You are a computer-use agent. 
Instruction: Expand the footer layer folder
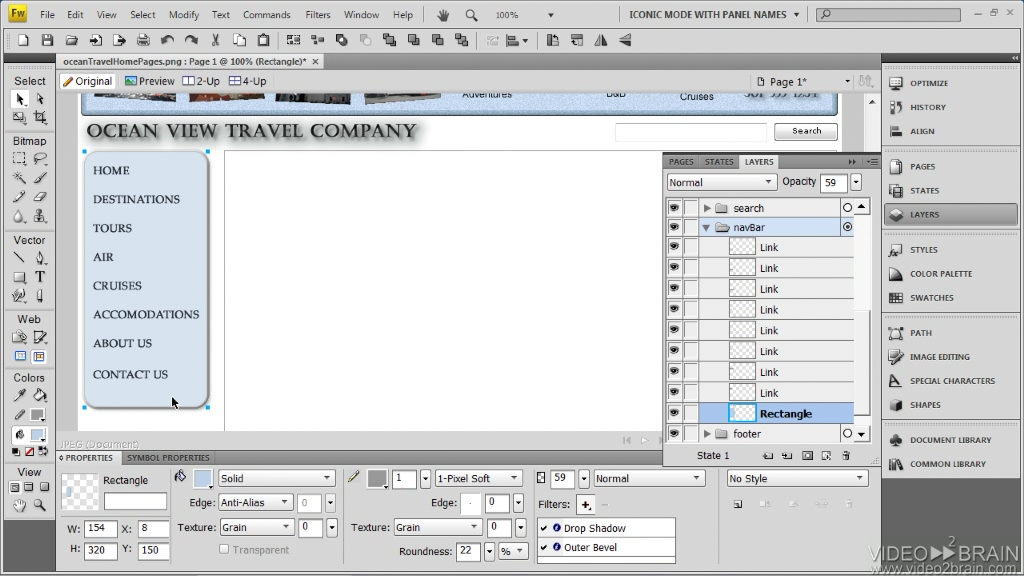(707, 434)
